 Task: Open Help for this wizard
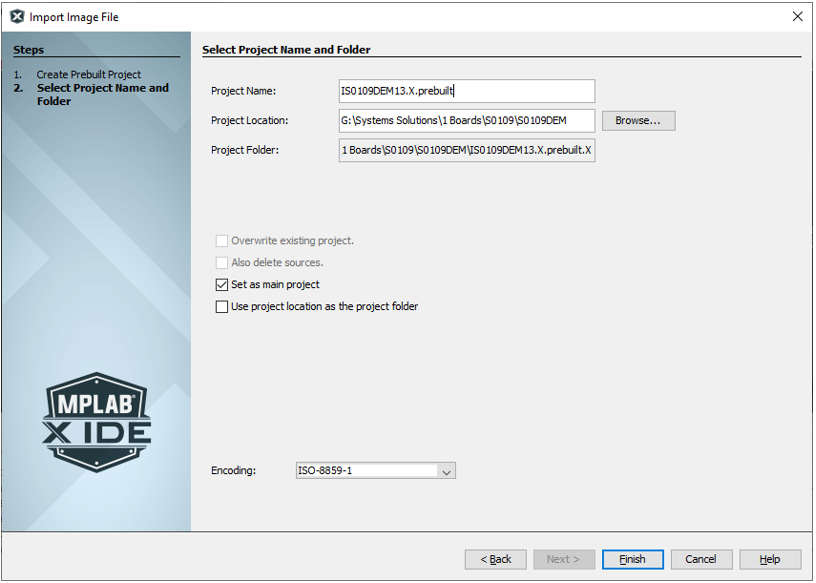coord(770,560)
